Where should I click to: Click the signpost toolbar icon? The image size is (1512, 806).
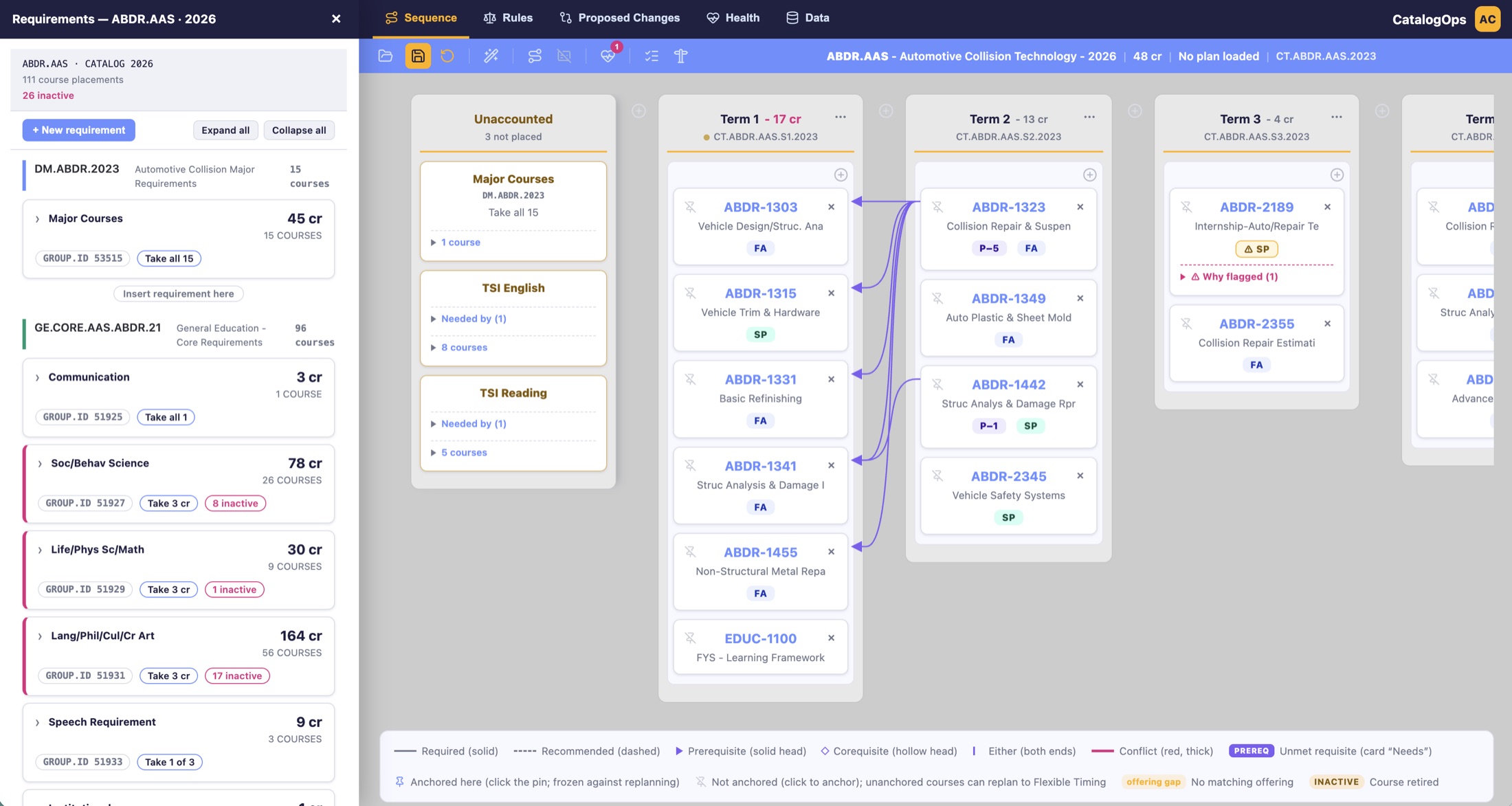(680, 56)
